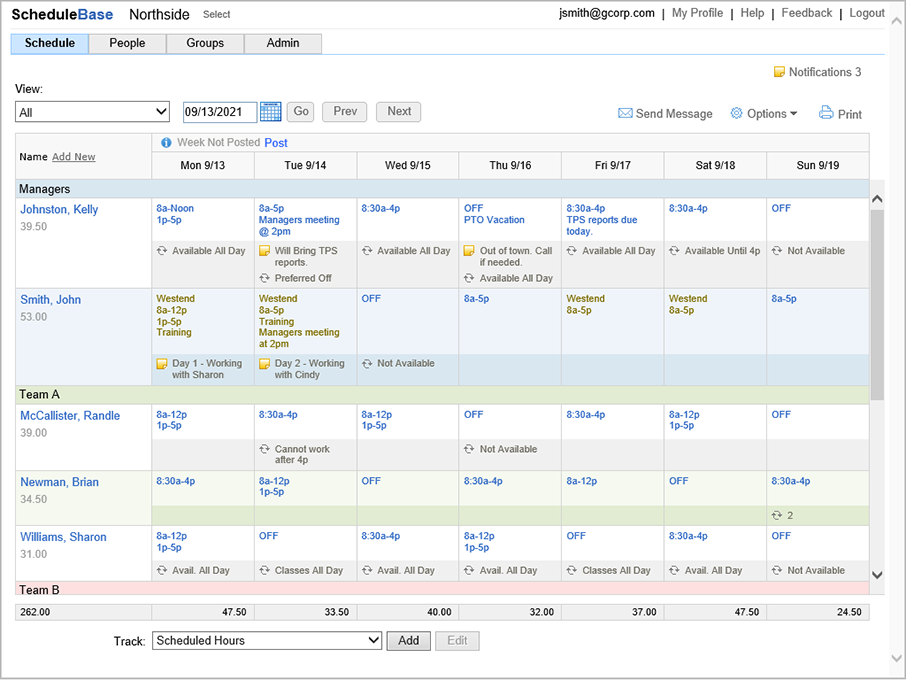Open the calendar date picker icon
The height and width of the screenshot is (680, 906).
[270, 112]
